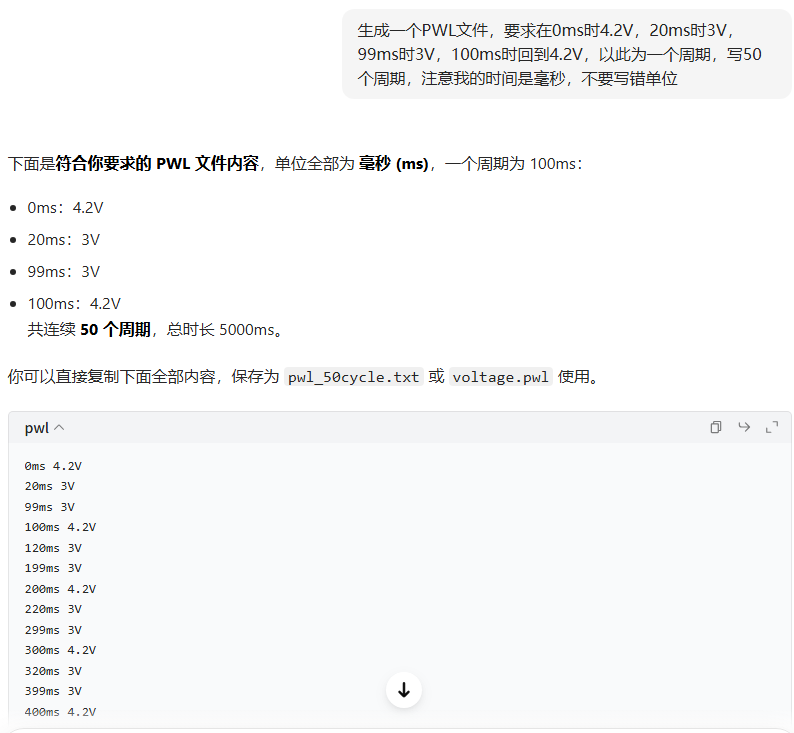Click the bold text "毫秒 (ms)"
Image resolution: width=794 pixels, height=733 pixels.
tap(393, 164)
